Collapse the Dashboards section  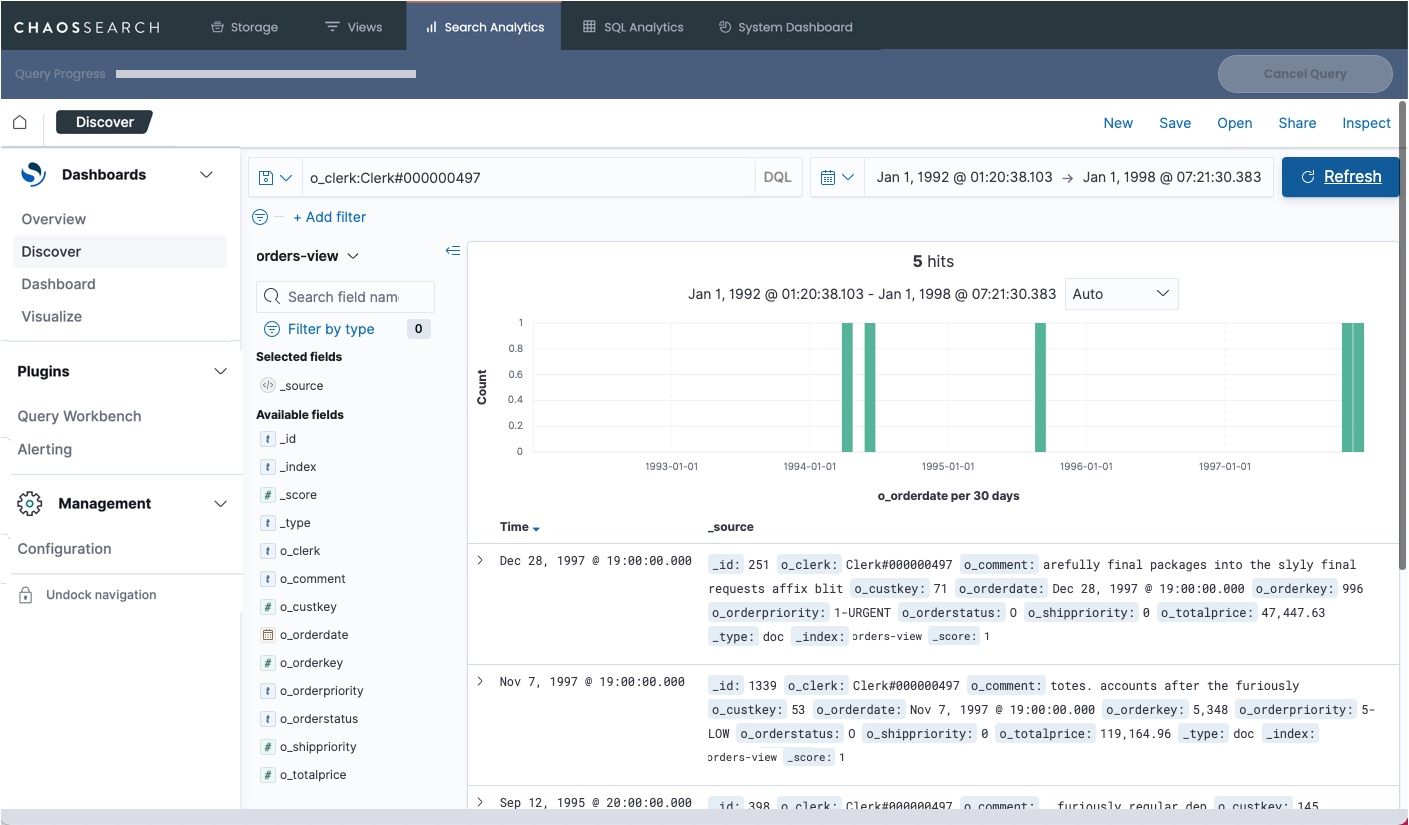point(206,175)
